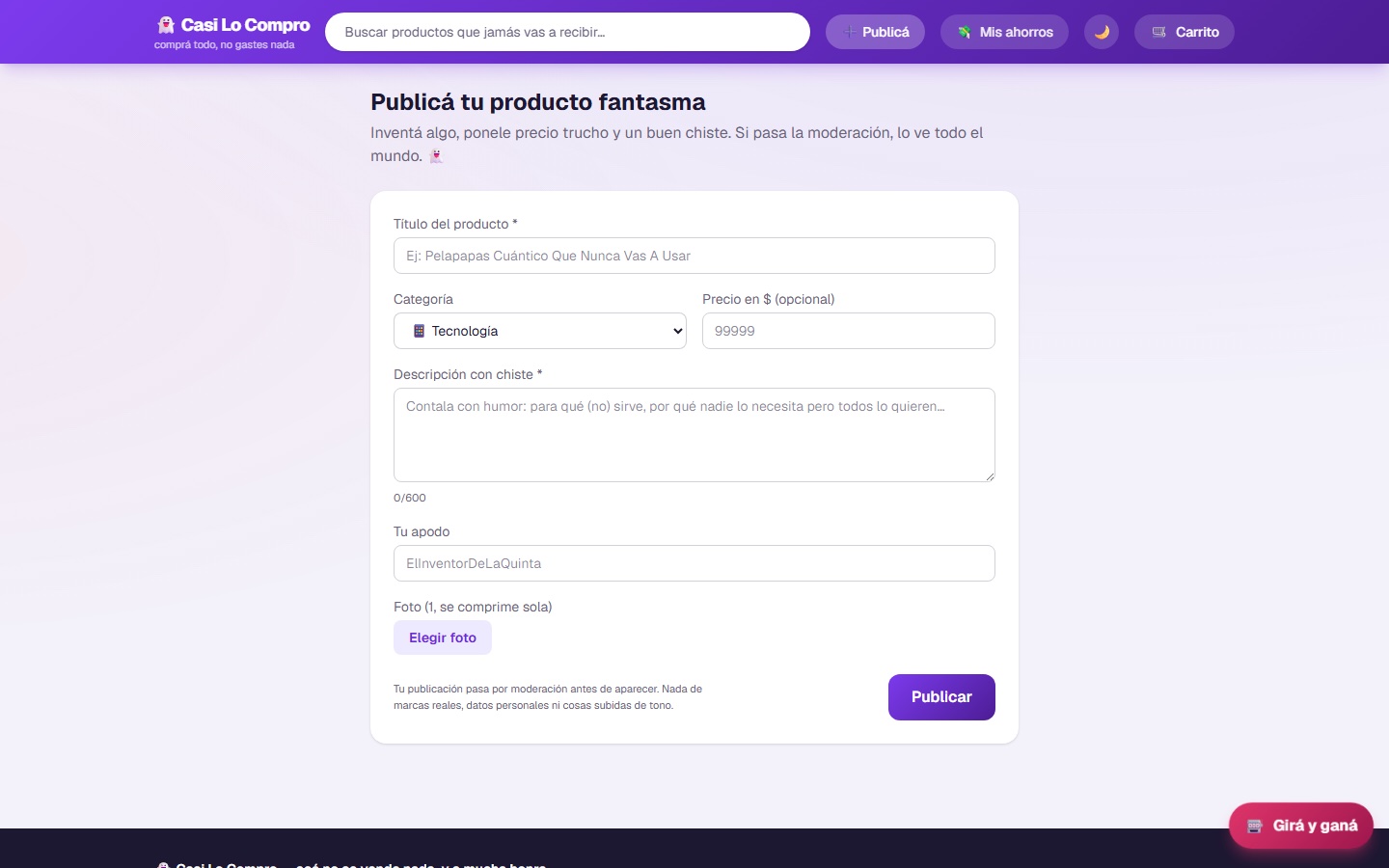Choose a photo with Elegir foto
The image size is (1389, 868).
click(443, 637)
